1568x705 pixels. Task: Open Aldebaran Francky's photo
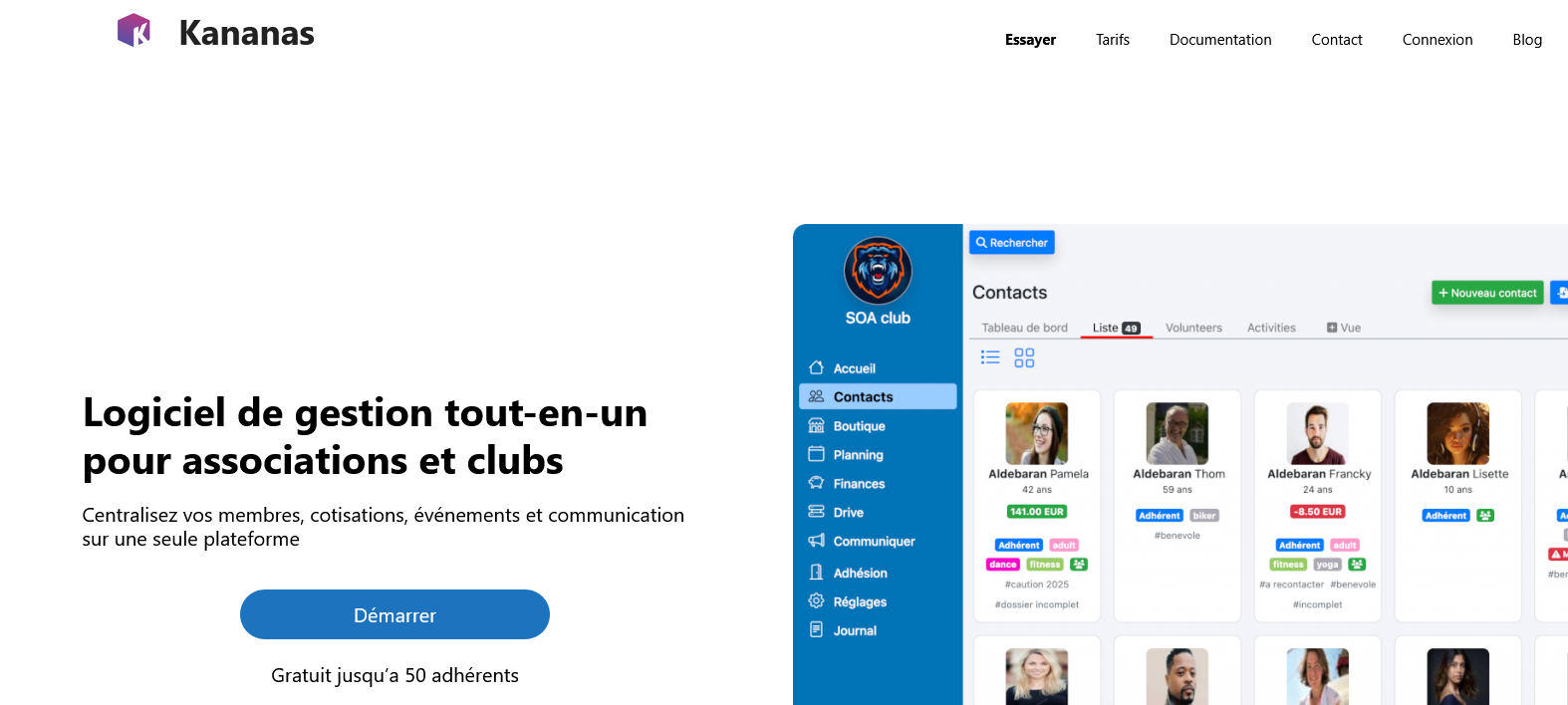[1318, 433]
